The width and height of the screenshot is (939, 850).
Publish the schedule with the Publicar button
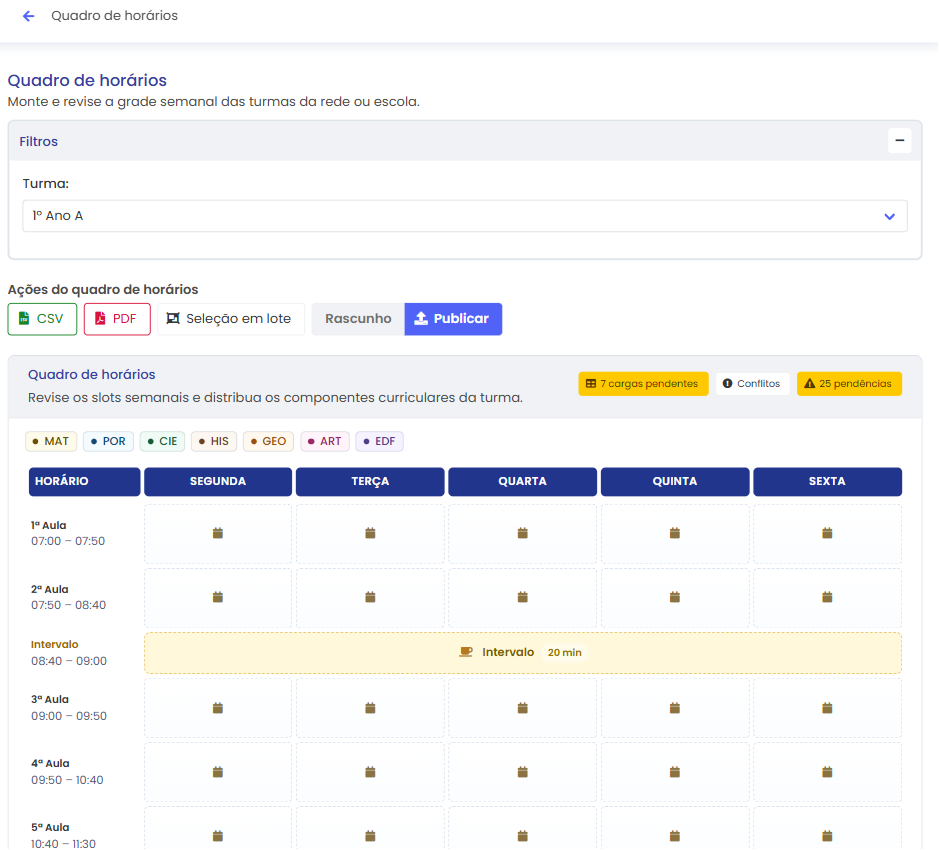(453, 319)
